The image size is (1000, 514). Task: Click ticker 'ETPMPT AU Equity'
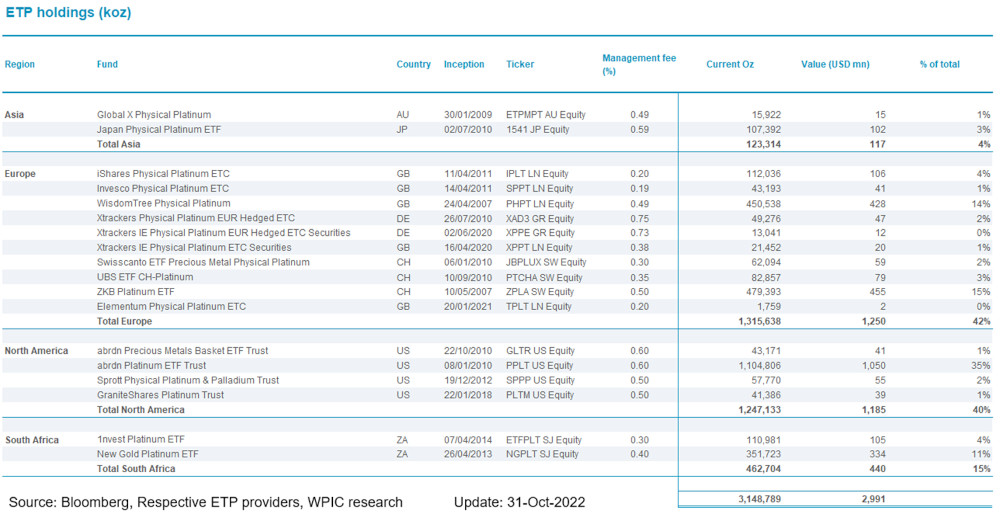coord(546,115)
